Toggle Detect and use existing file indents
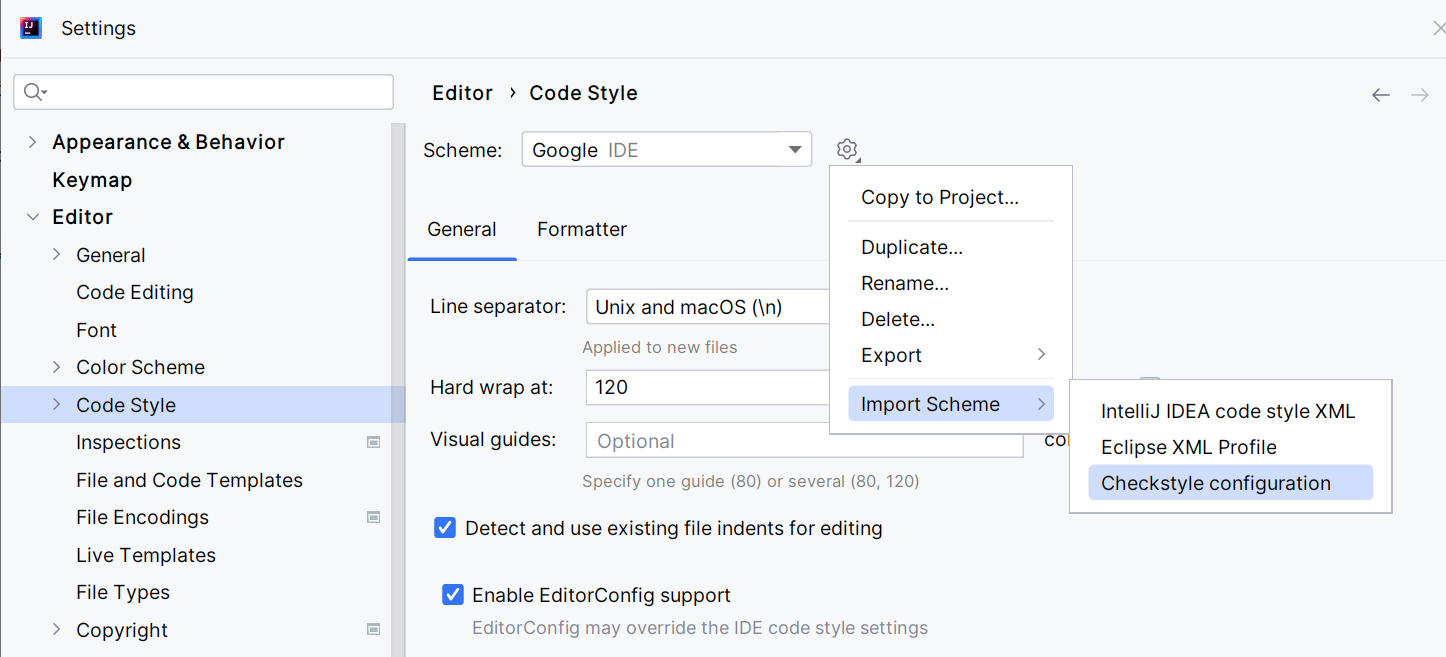This screenshot has height=657, width=1446. click(x=445, y=528)
